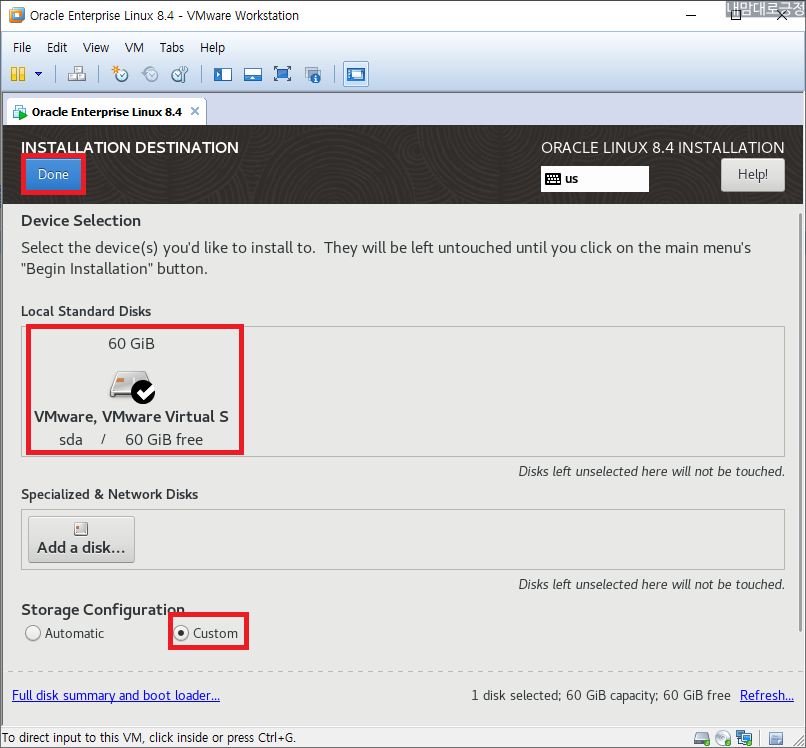806x748 pixels.
Task: Click Send Ctrl+Alt+Del toolbar icon
Action: (77, 75)
